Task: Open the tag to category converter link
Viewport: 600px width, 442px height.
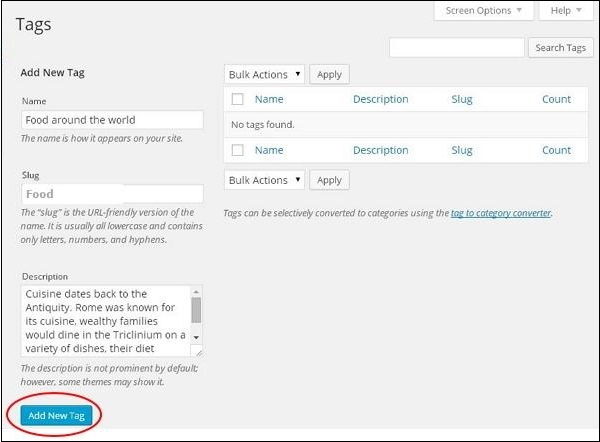Action: (x=500, y=213)
